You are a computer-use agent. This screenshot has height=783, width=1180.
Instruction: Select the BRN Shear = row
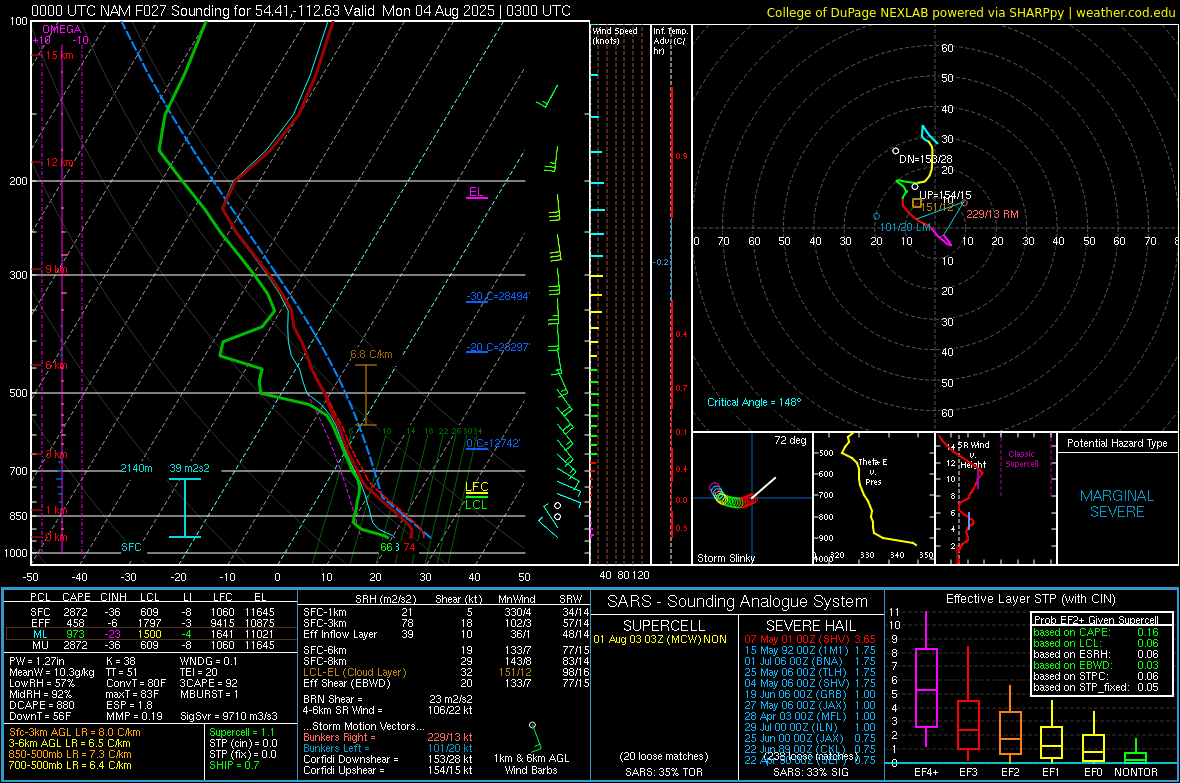point(388,699)
